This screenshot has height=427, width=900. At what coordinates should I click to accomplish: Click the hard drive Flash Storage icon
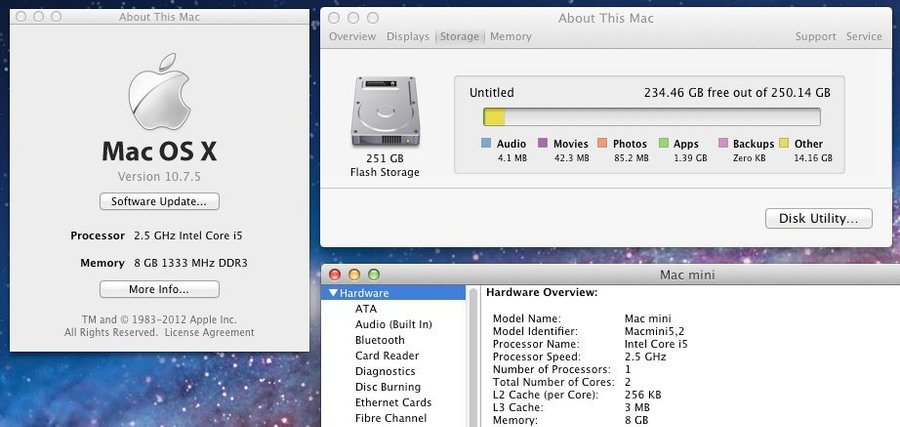[x=385, y=111]
